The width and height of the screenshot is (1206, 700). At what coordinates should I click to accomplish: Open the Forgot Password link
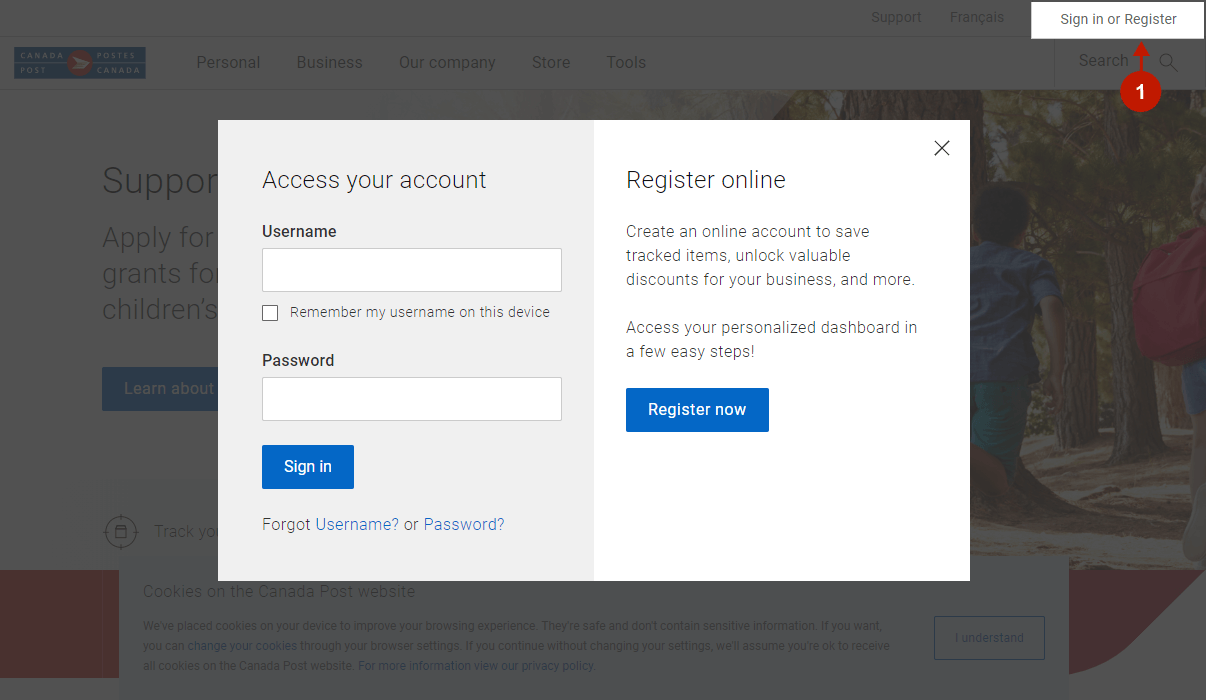464,525
